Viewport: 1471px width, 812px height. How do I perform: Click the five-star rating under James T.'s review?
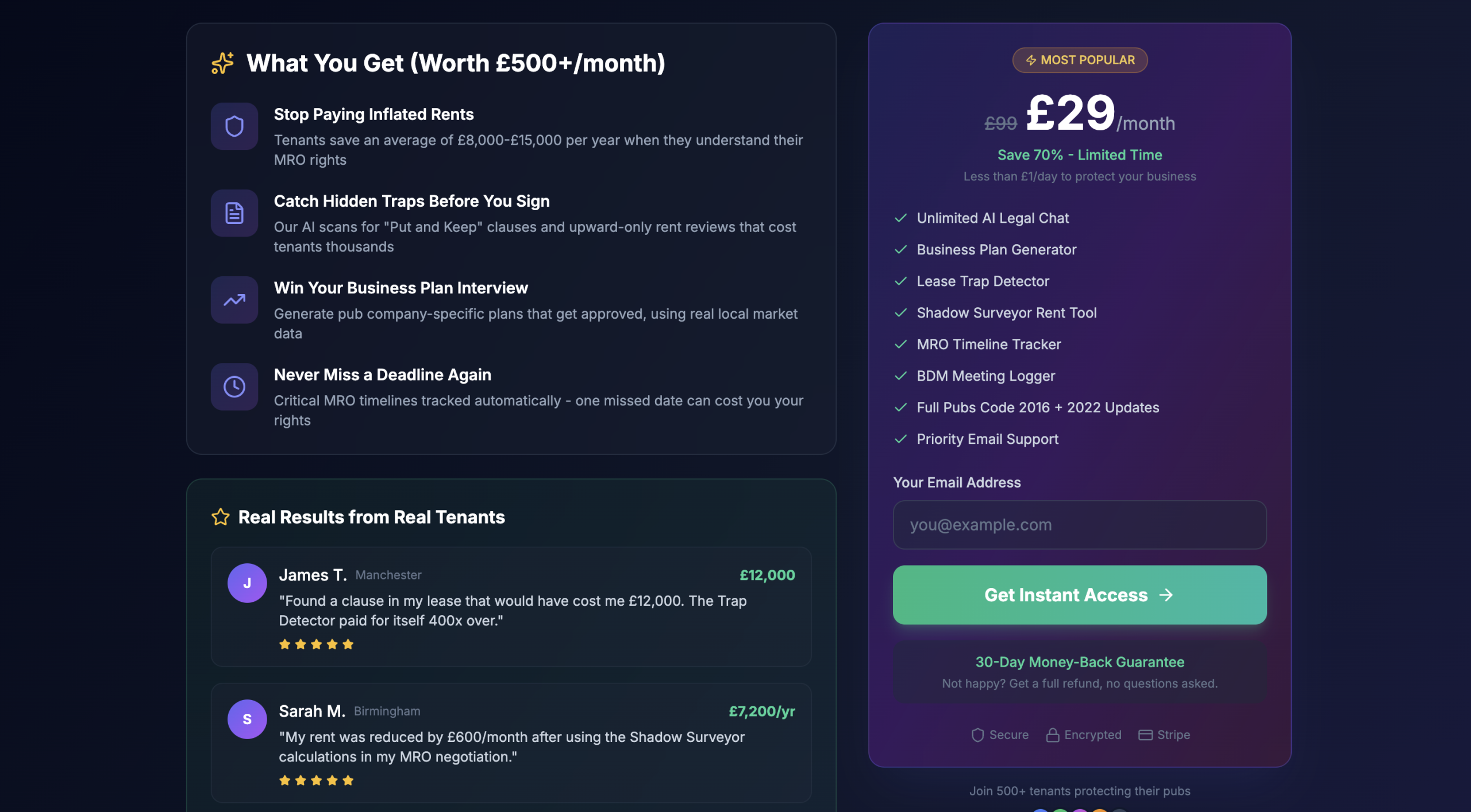tap(316, 644)
